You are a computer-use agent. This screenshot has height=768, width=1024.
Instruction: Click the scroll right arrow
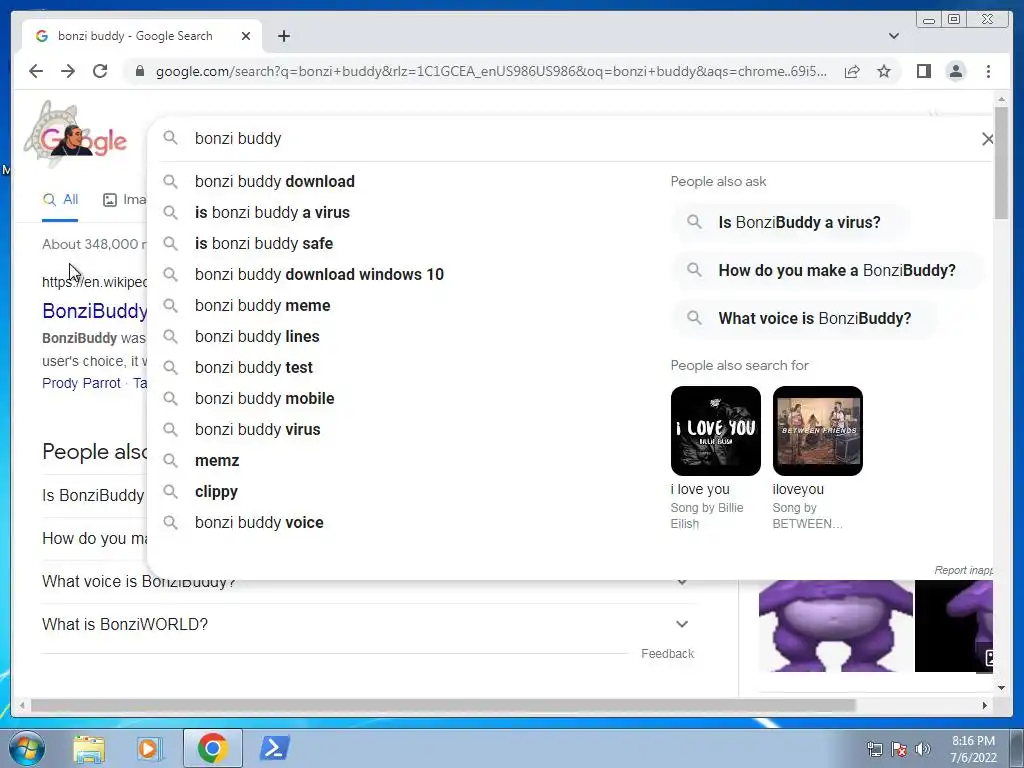(x=985, y=705)
